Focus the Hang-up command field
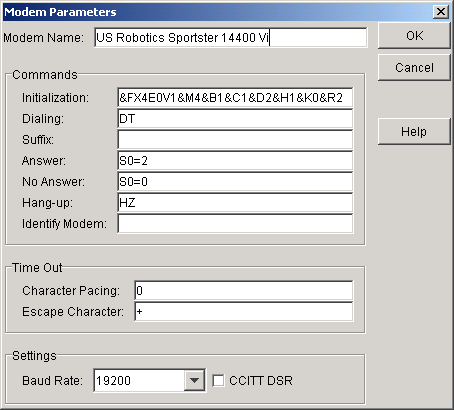Image resolution: width=454 pixels, height=410 pixels. [x=235, y=203]
